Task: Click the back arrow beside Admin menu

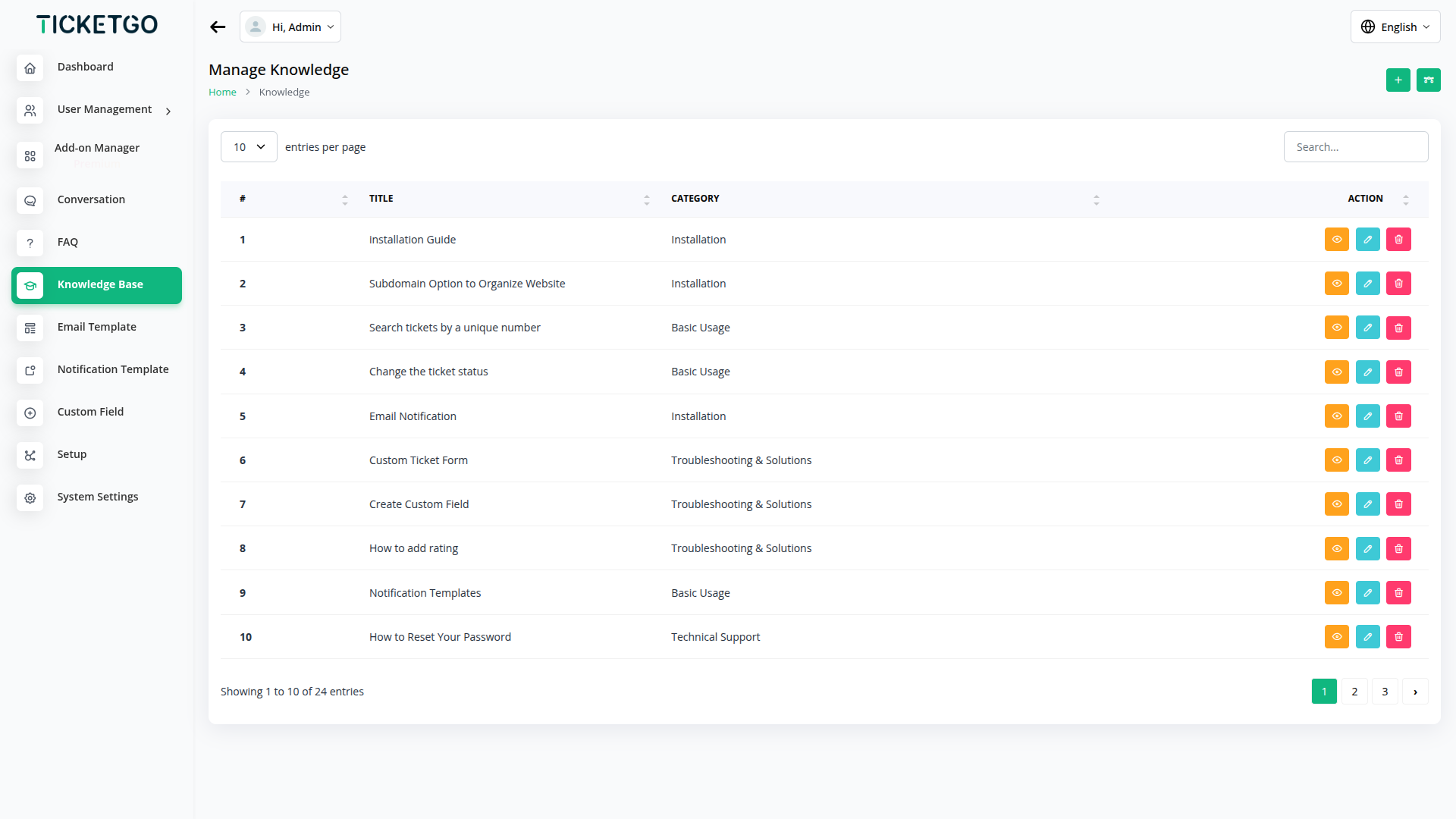Action: coord(218,27)
